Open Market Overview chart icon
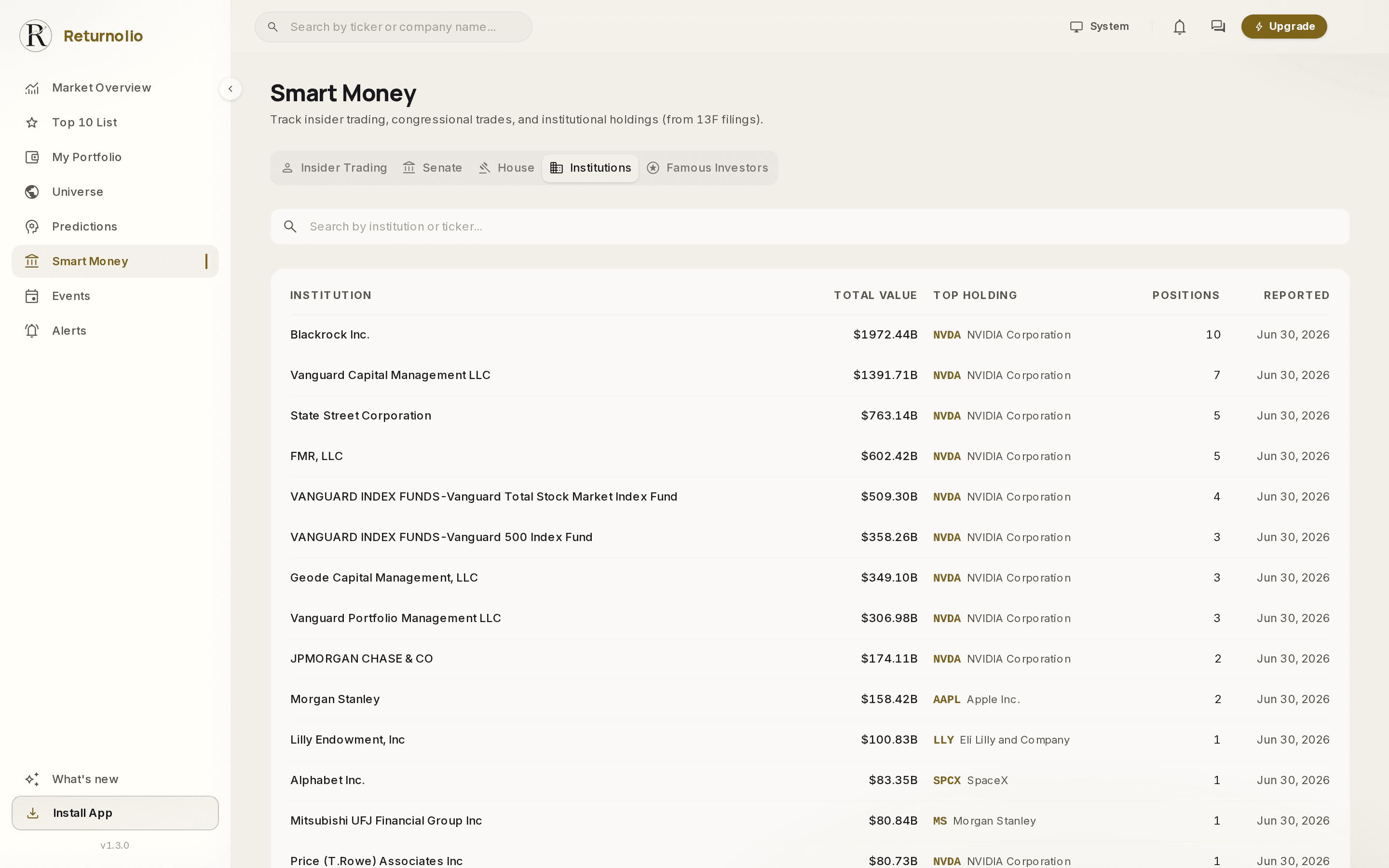 coord(32,88)
